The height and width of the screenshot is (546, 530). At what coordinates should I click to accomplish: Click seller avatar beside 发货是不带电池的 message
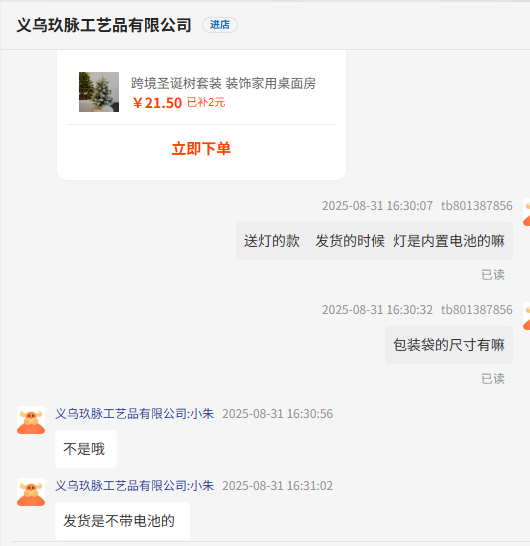[x=31, y=492]
